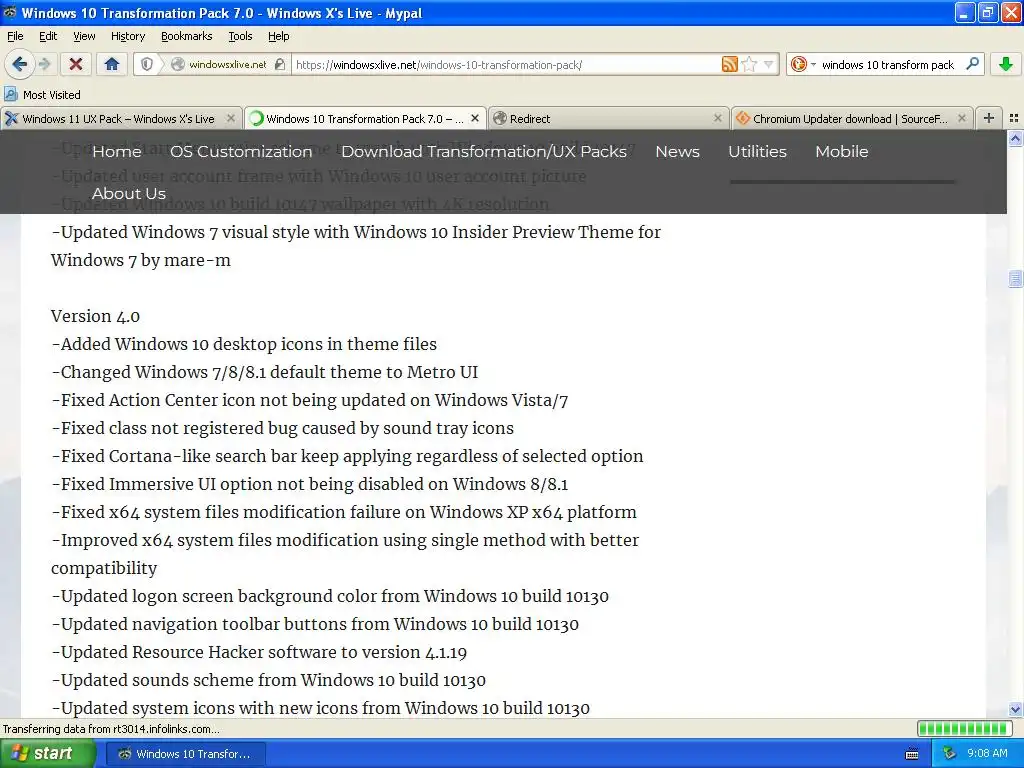Show all tabs list button
The width and height of the screenshot is (1024, 768).
(1014, 118)
